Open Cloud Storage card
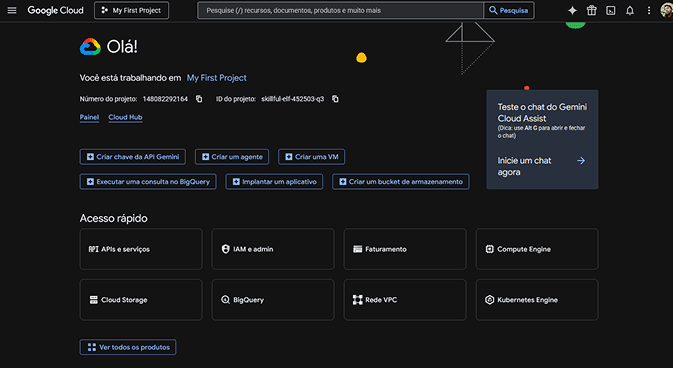 tap(141, 300)
